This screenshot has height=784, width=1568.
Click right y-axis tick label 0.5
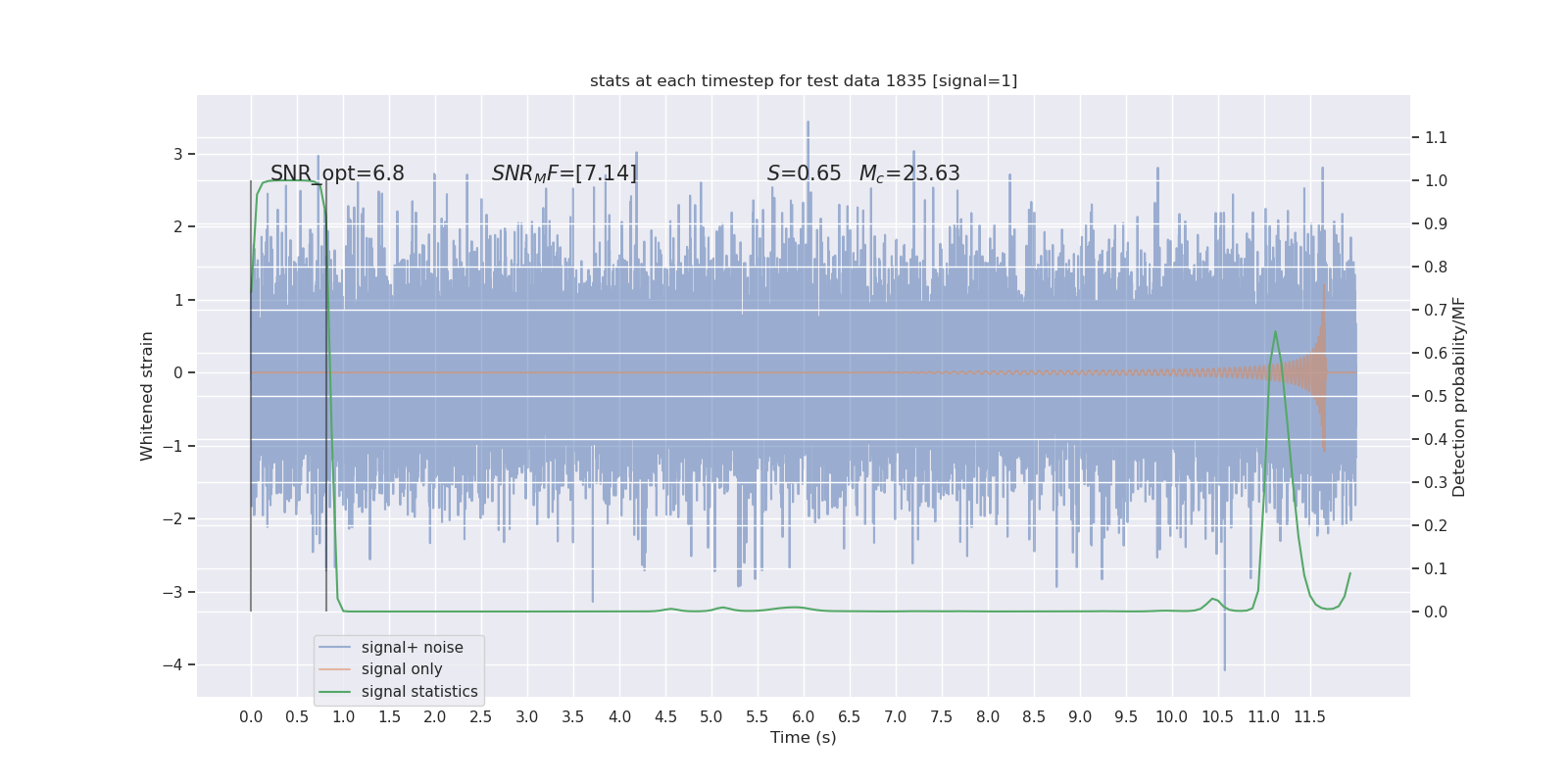(x=1436, y=397)
